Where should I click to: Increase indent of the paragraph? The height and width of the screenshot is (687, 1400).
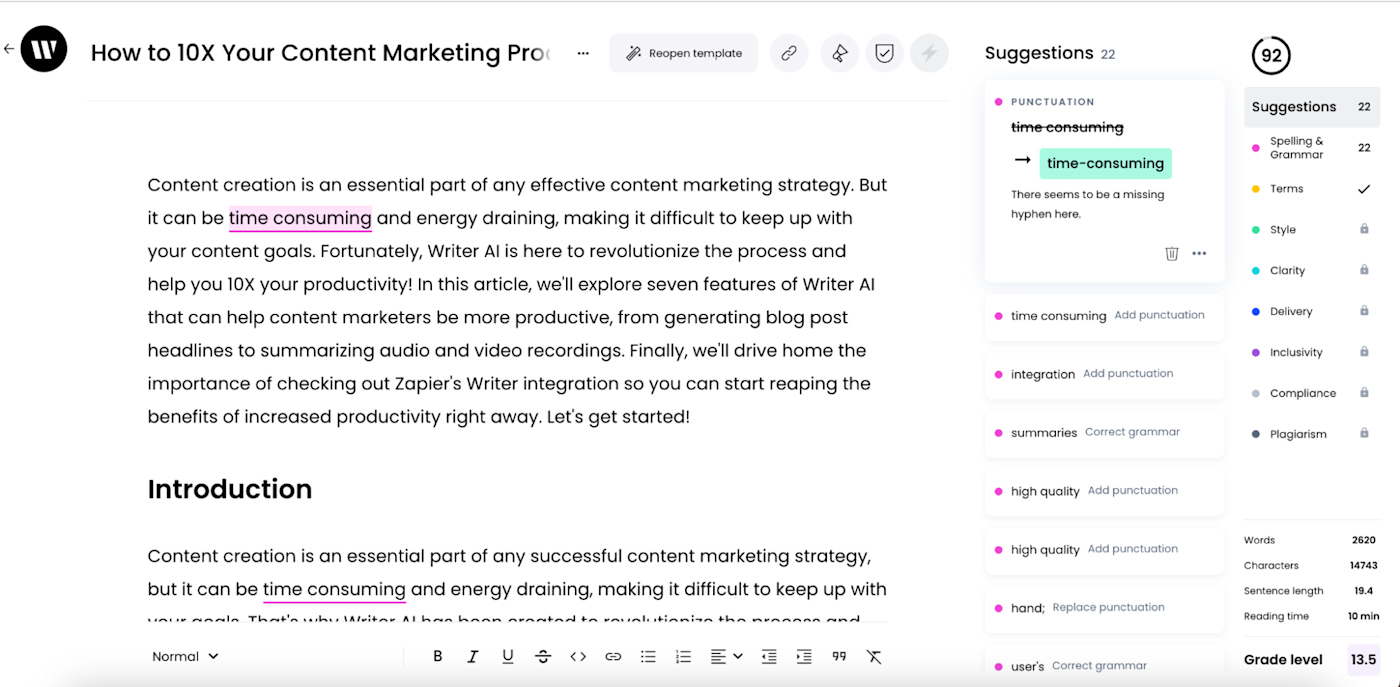click(x=804, y=656)
